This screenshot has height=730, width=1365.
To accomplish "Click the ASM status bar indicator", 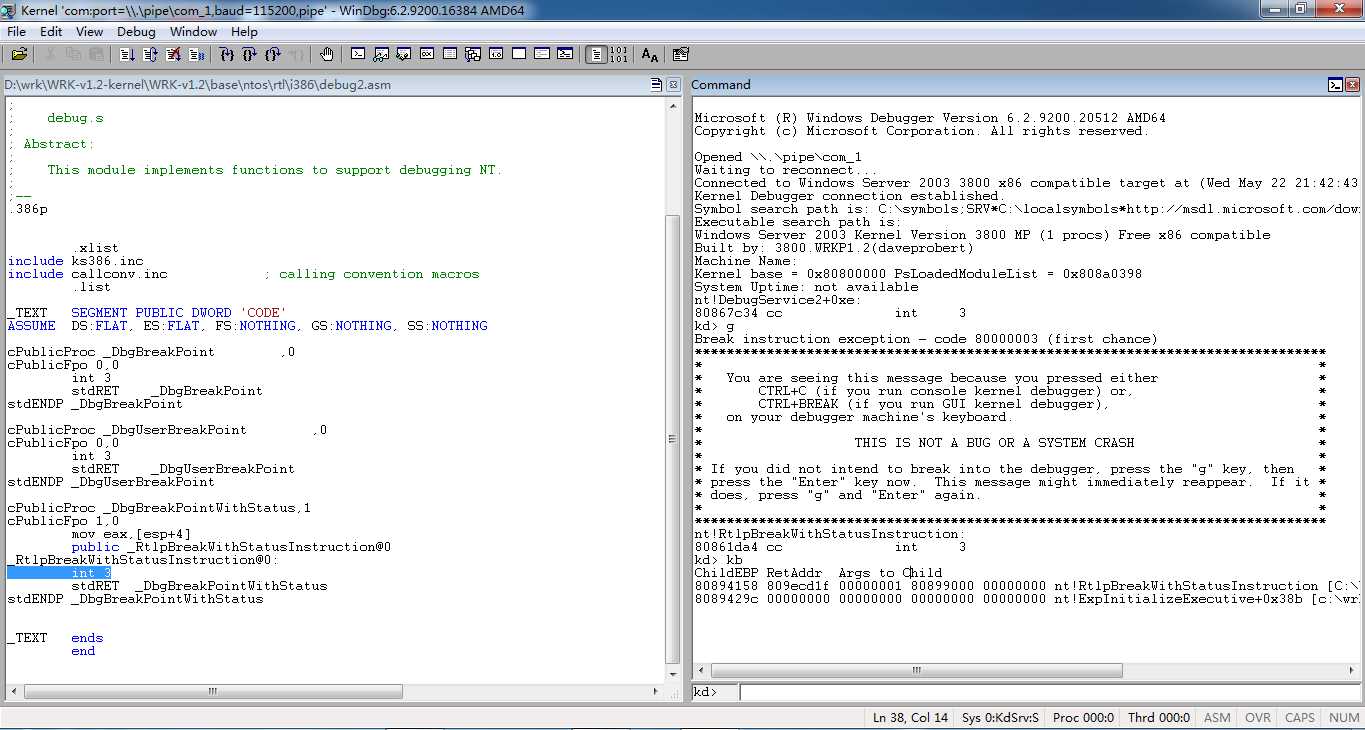I will (1217, 718).
